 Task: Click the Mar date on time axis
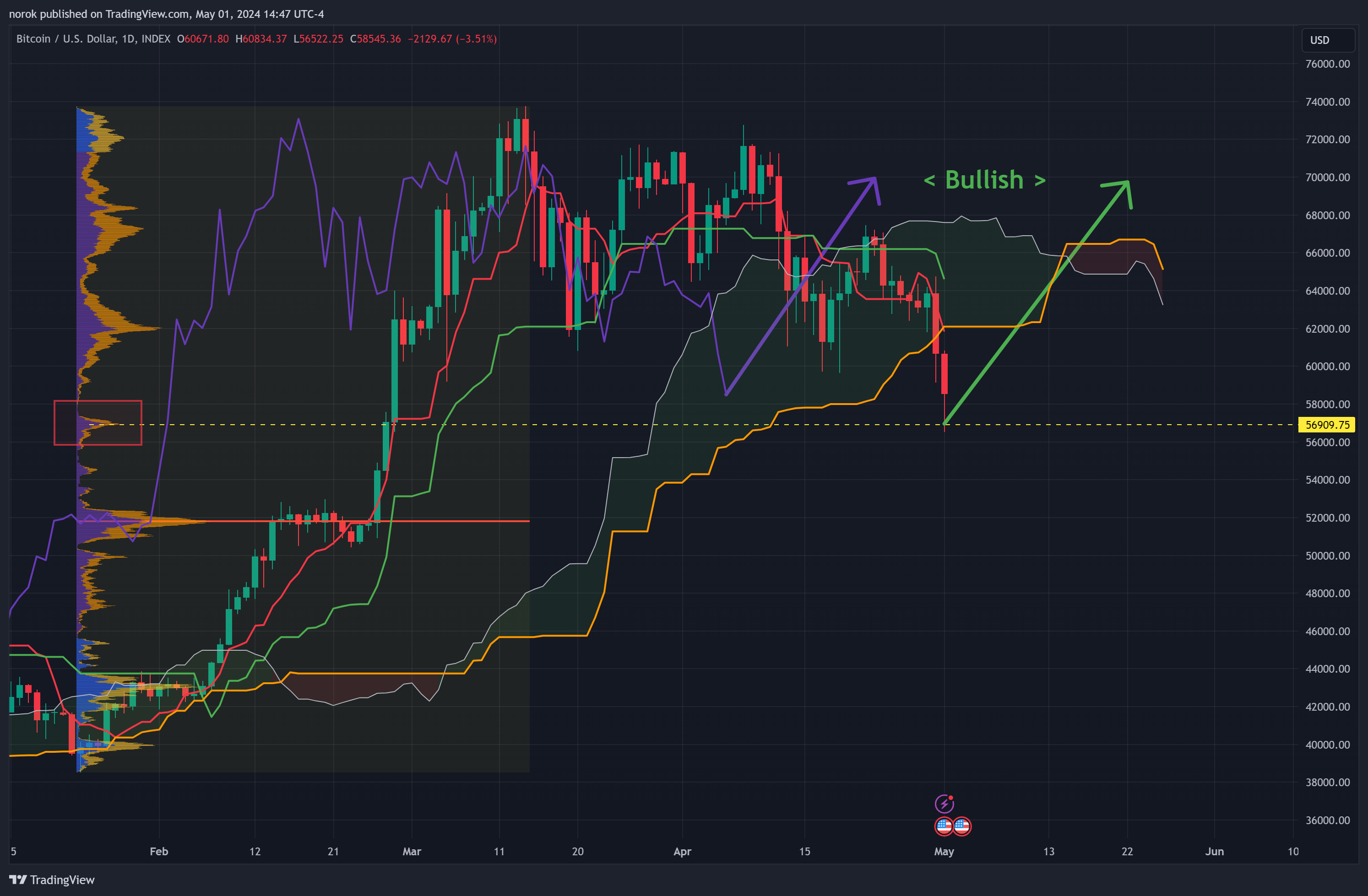[412, 851]
